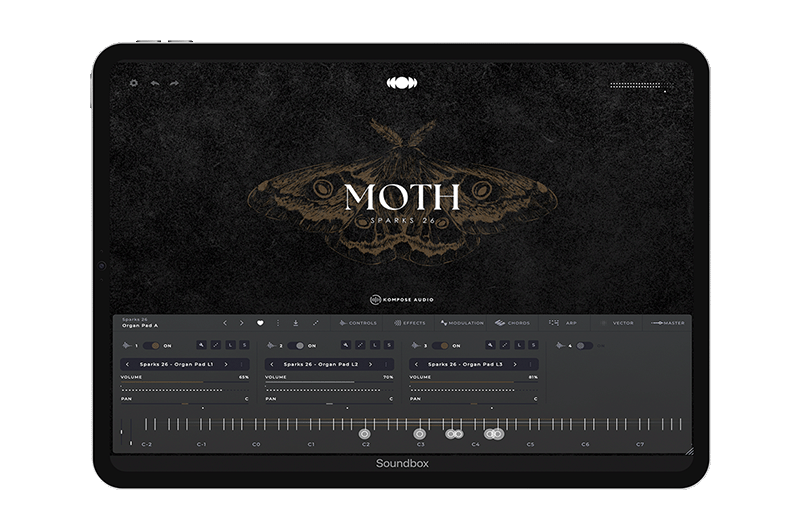
Task: Click the redo arrow icon
Action: point(174,83)
